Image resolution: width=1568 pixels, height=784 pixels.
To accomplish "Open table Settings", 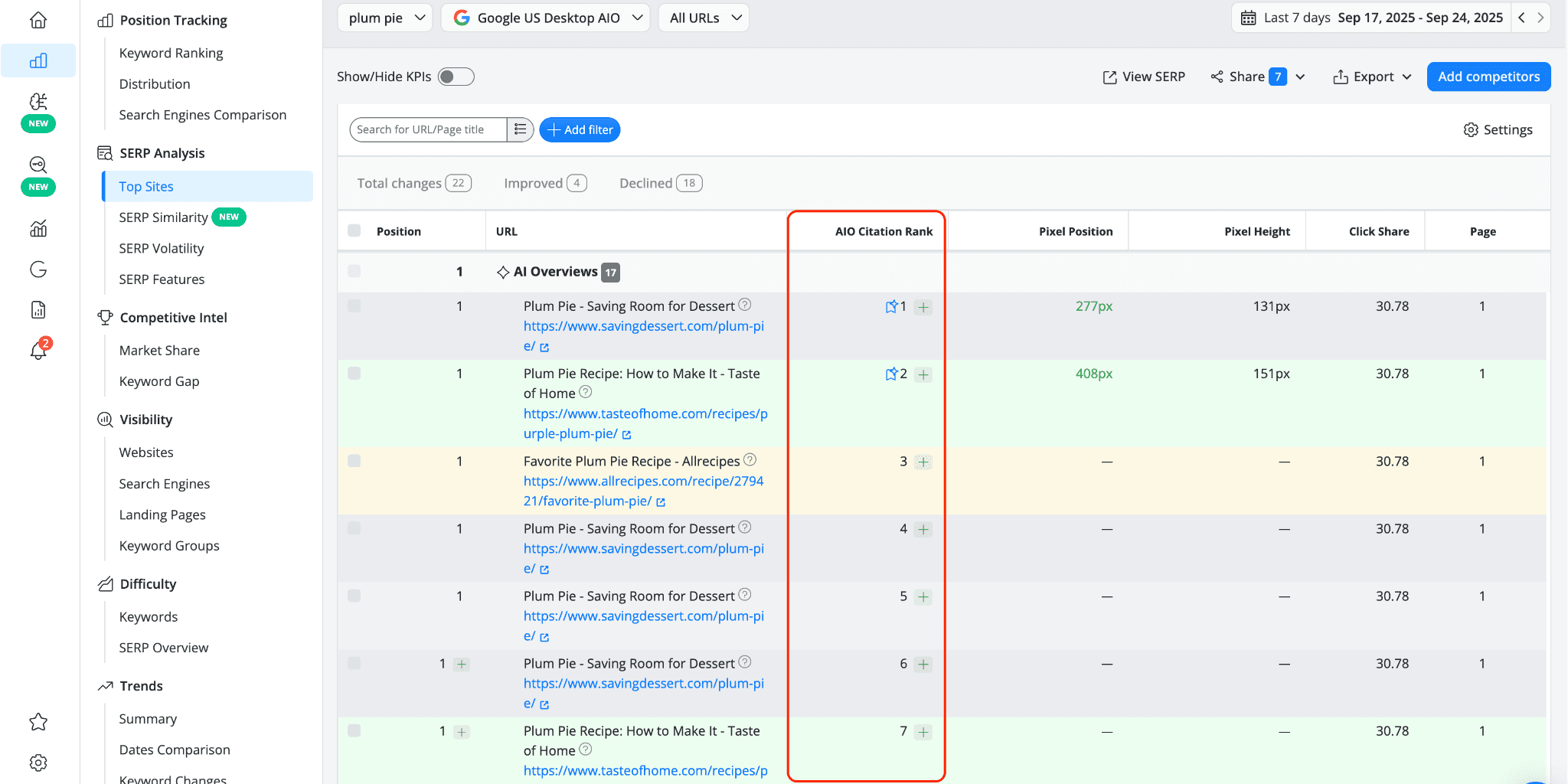I will pos(1498,129).
